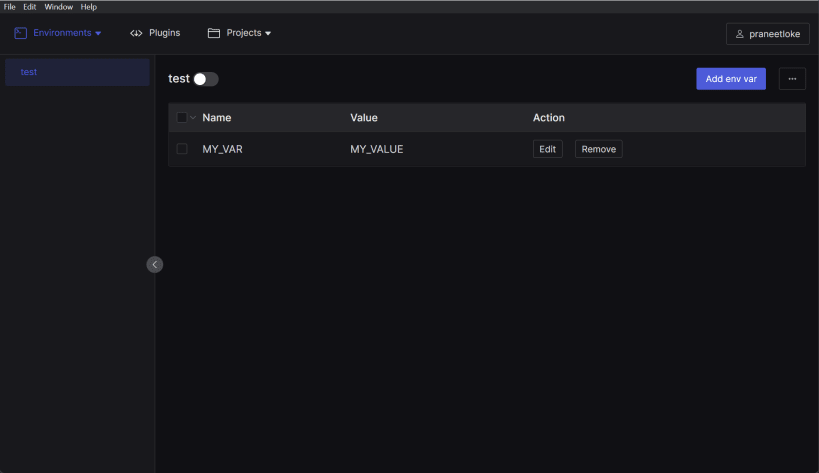
Task: Tick the MY_VAR row checkbox
Action: pos(182,149)
